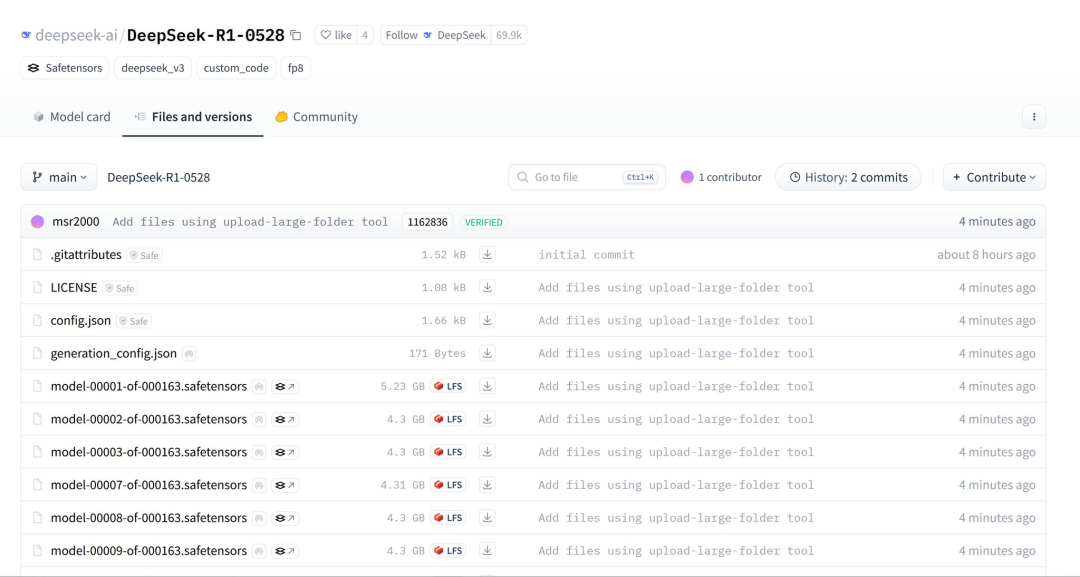Click the LFS badge on model-00003 row
1080x577 pixels.
click(448, 452)
